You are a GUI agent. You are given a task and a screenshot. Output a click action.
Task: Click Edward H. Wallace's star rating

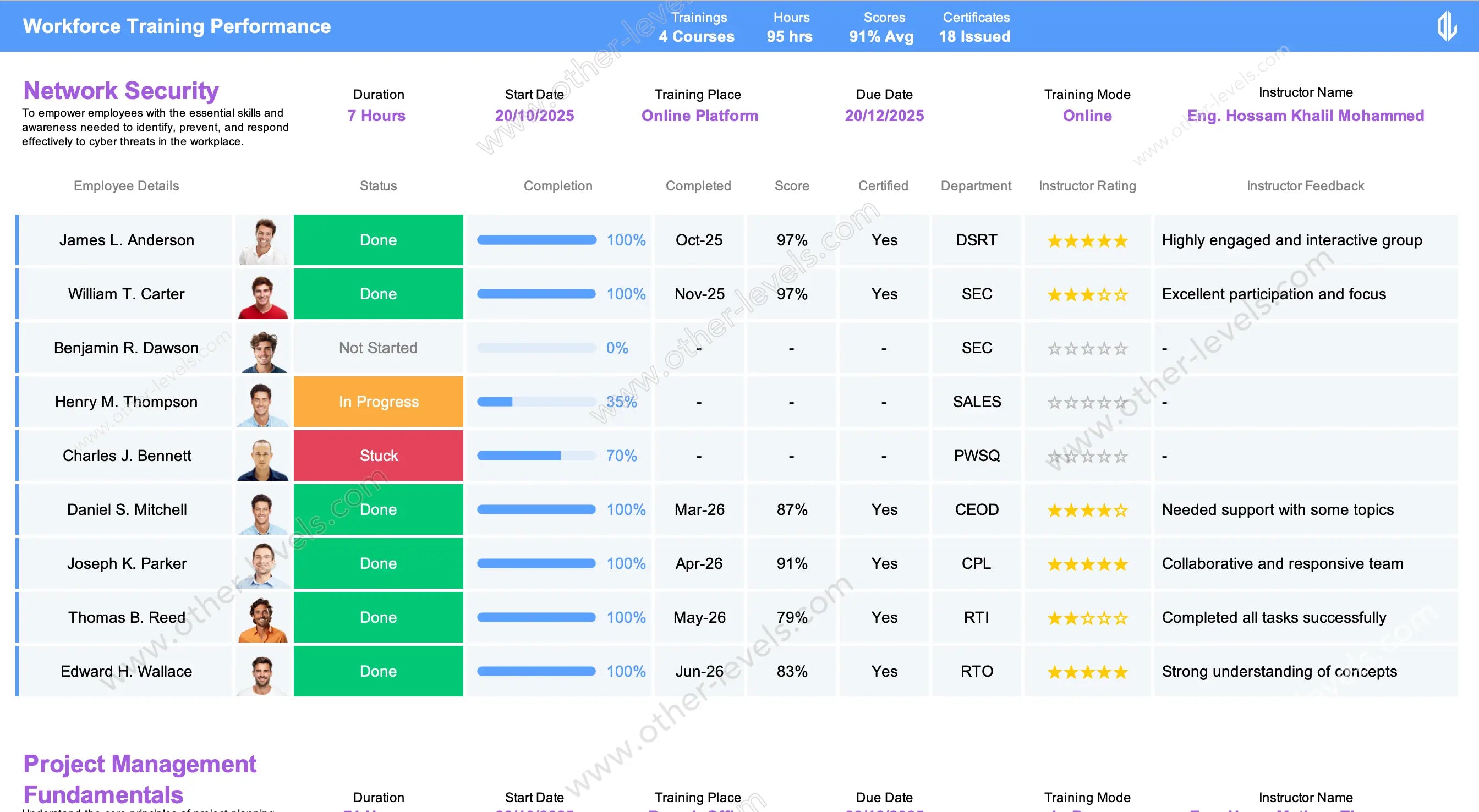[1087, 672]
